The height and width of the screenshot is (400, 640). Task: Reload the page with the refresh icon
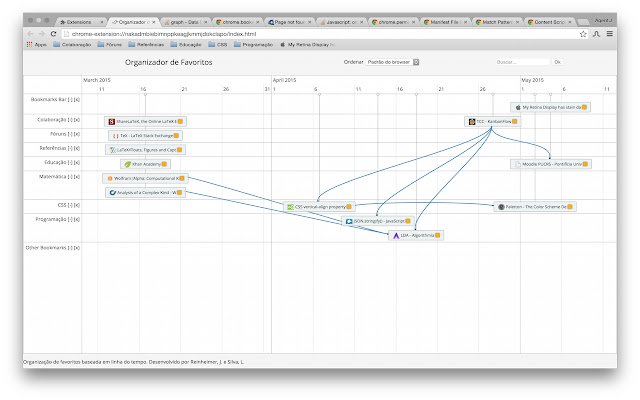[x=53, y=34]
